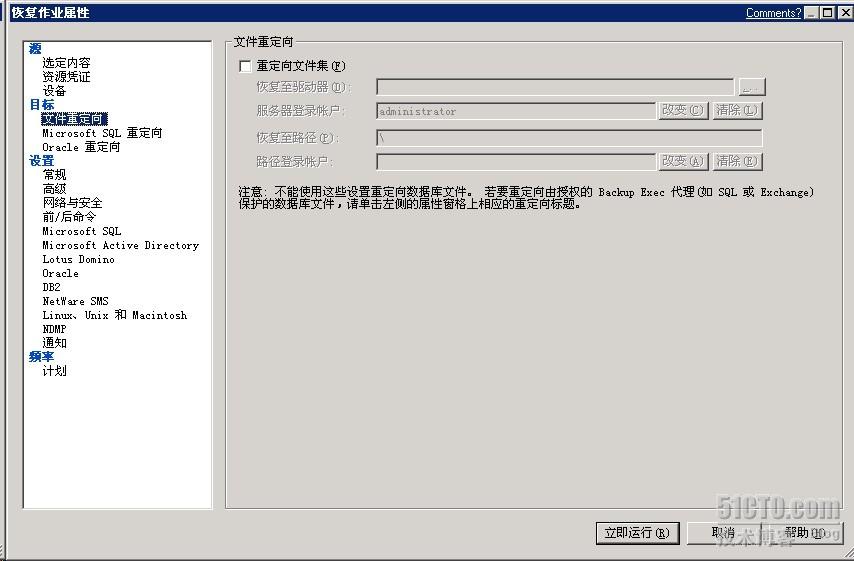The image size is (854, 561).
Task: Click the 帮助(H) button
Action: tap(805, 533)
